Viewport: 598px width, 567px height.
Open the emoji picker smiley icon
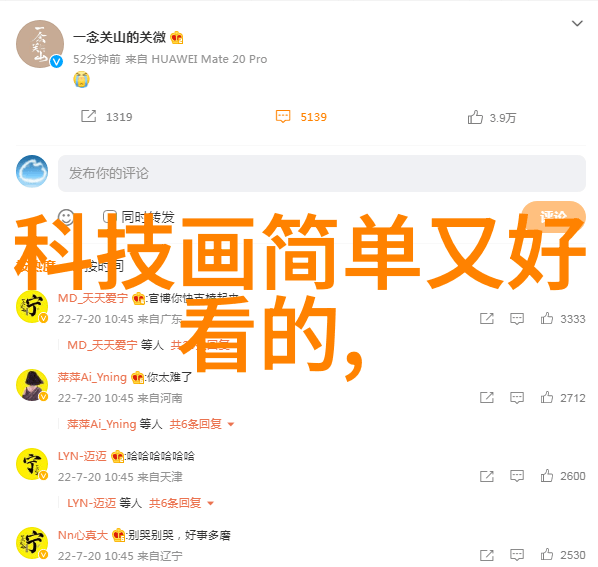click(x=66, y=217)
